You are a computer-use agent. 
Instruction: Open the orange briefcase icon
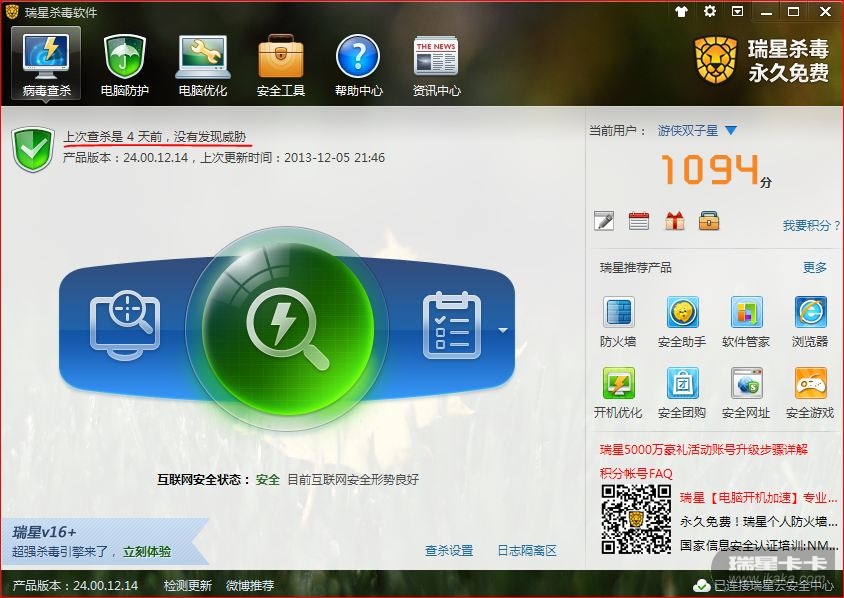pos(709,221)
